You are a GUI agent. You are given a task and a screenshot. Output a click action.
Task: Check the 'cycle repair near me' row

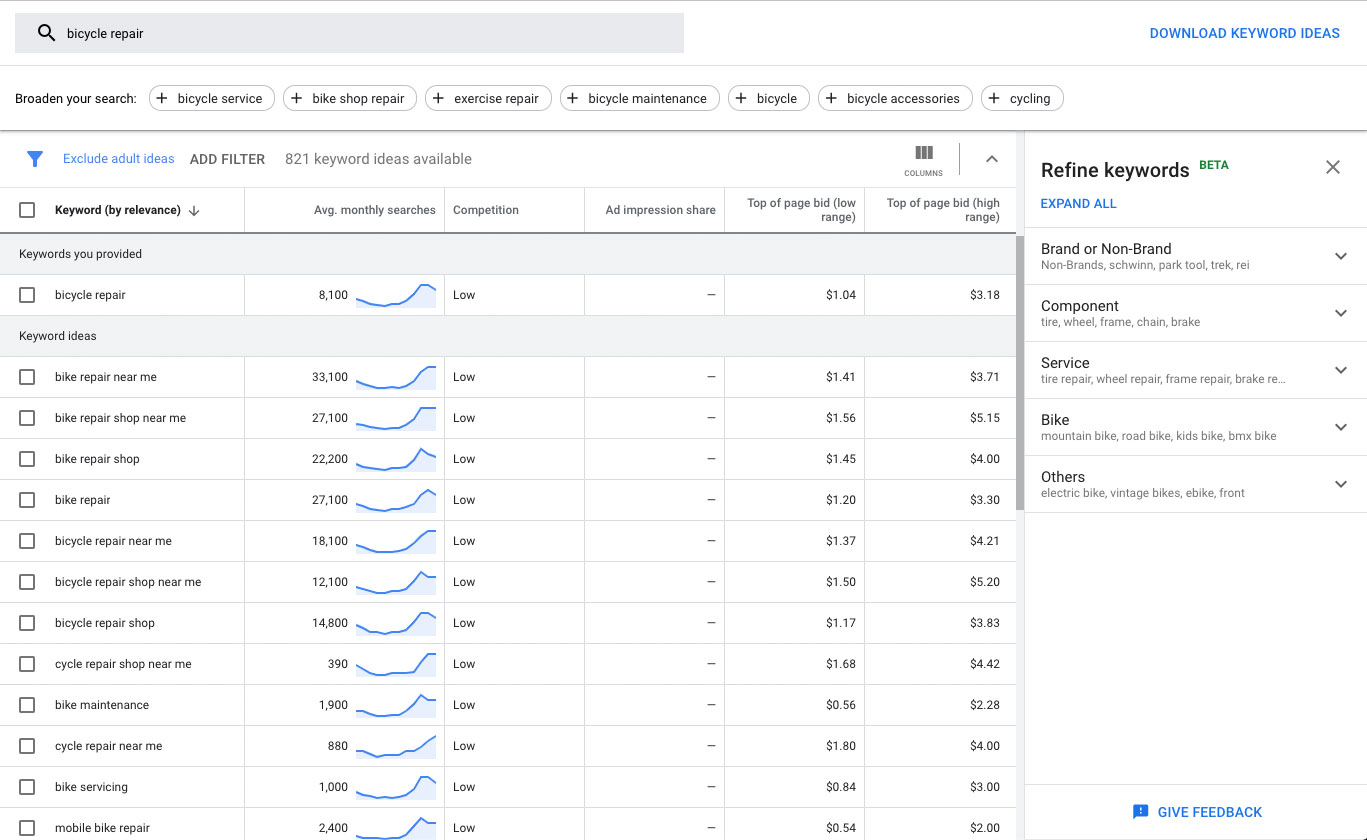pos(27,746)
